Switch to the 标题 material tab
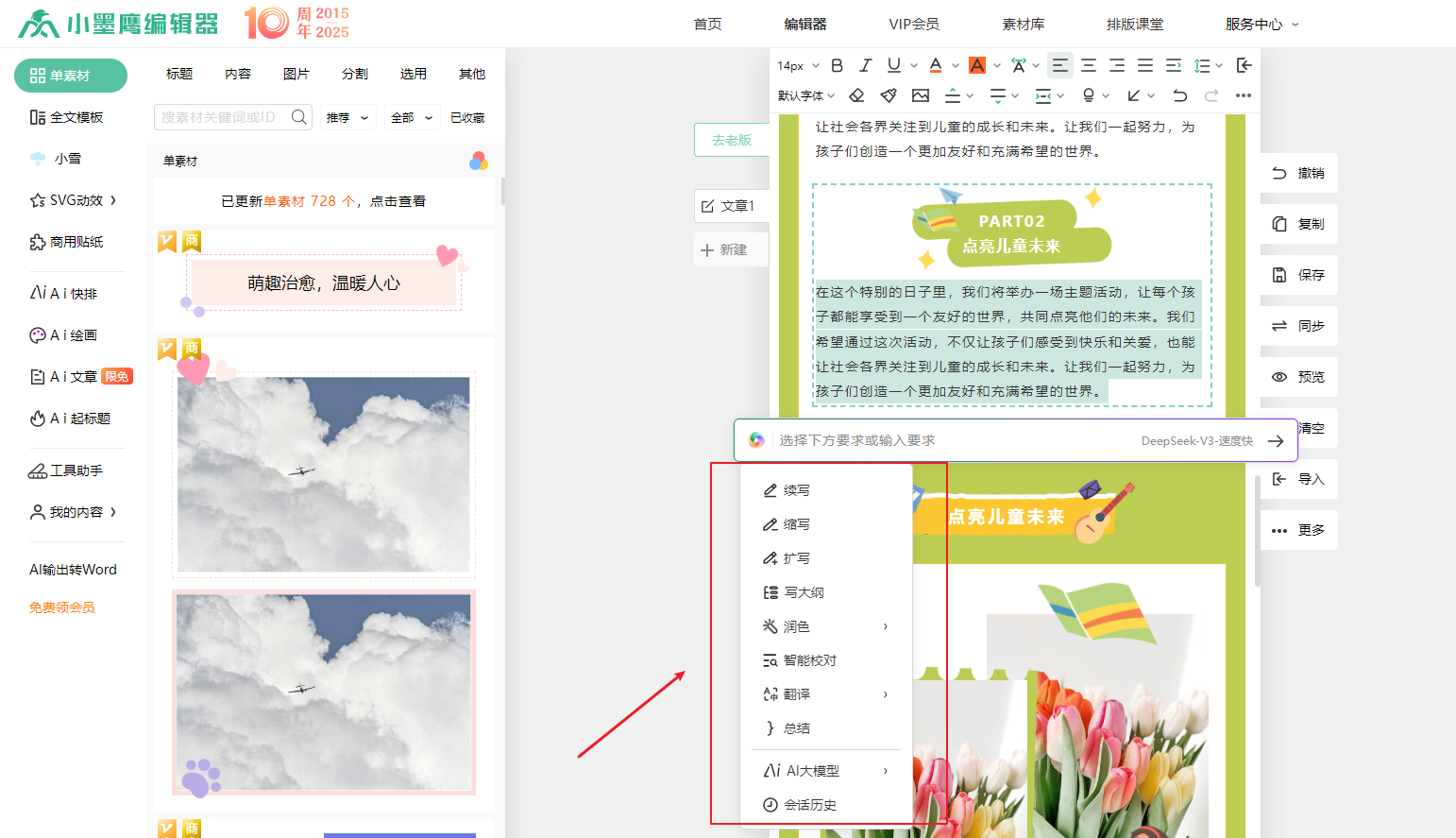This screenshot has width=1456, height=838. tap(179, 74)
